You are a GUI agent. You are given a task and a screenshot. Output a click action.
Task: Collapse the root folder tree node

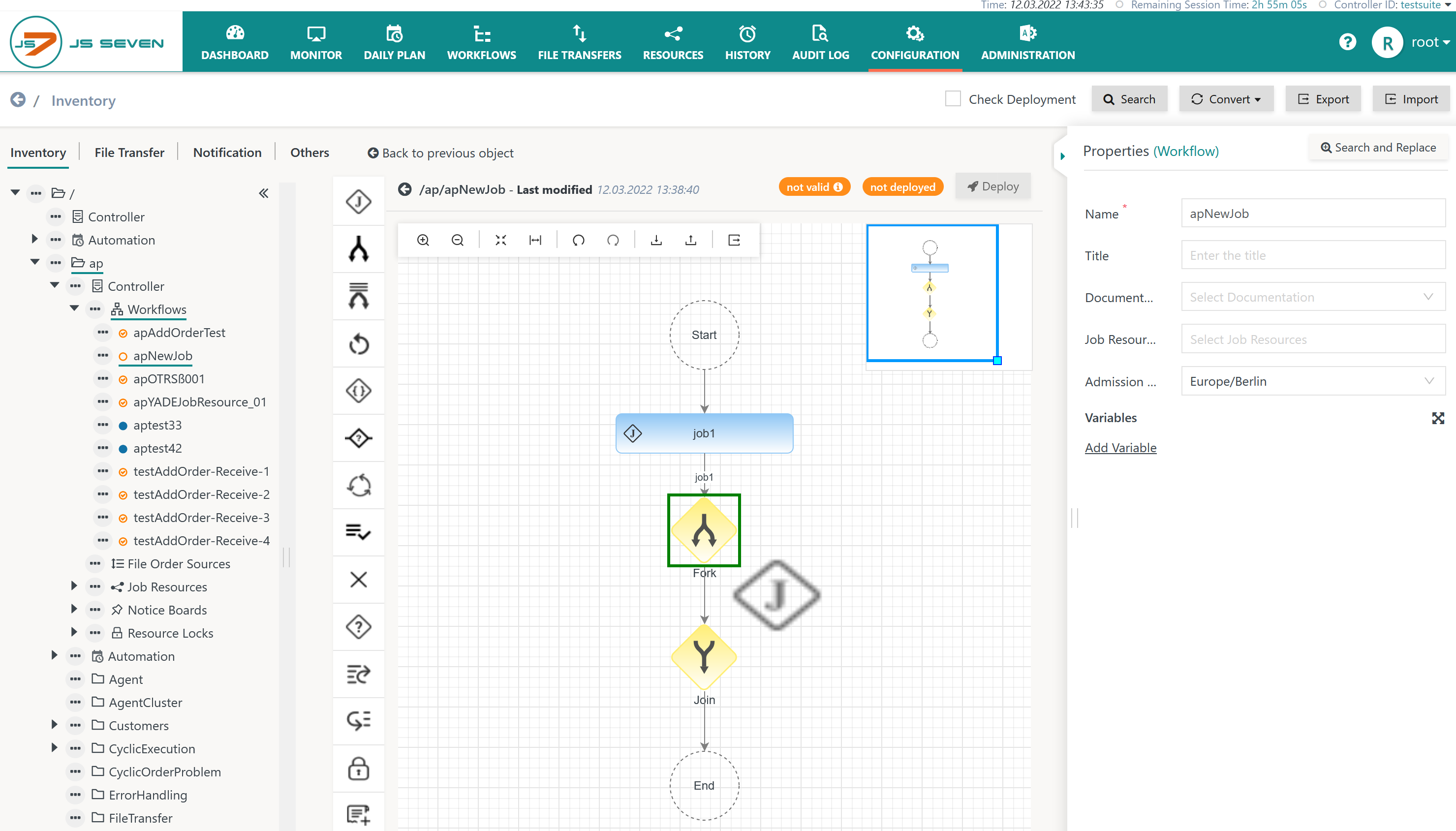[15, 192]
